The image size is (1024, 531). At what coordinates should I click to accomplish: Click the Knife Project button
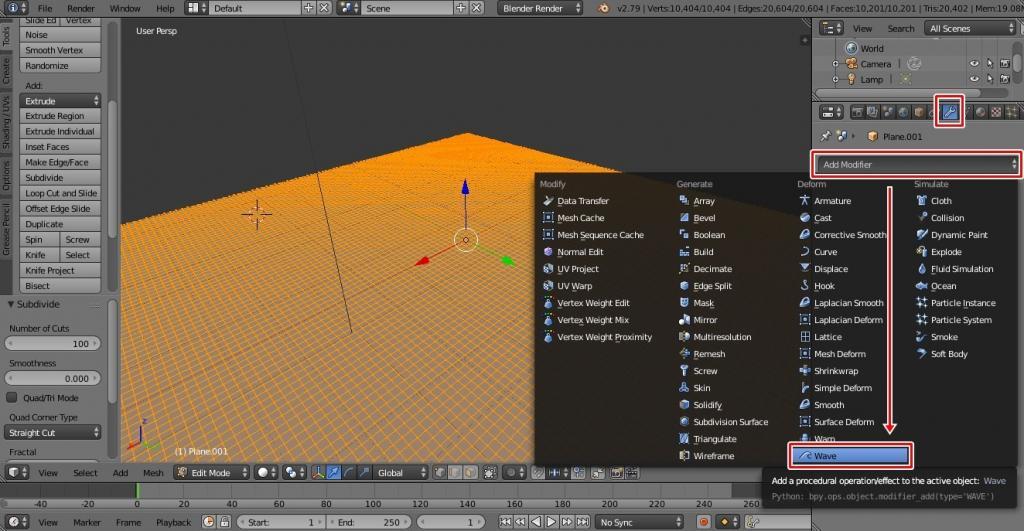click(59, 270)
